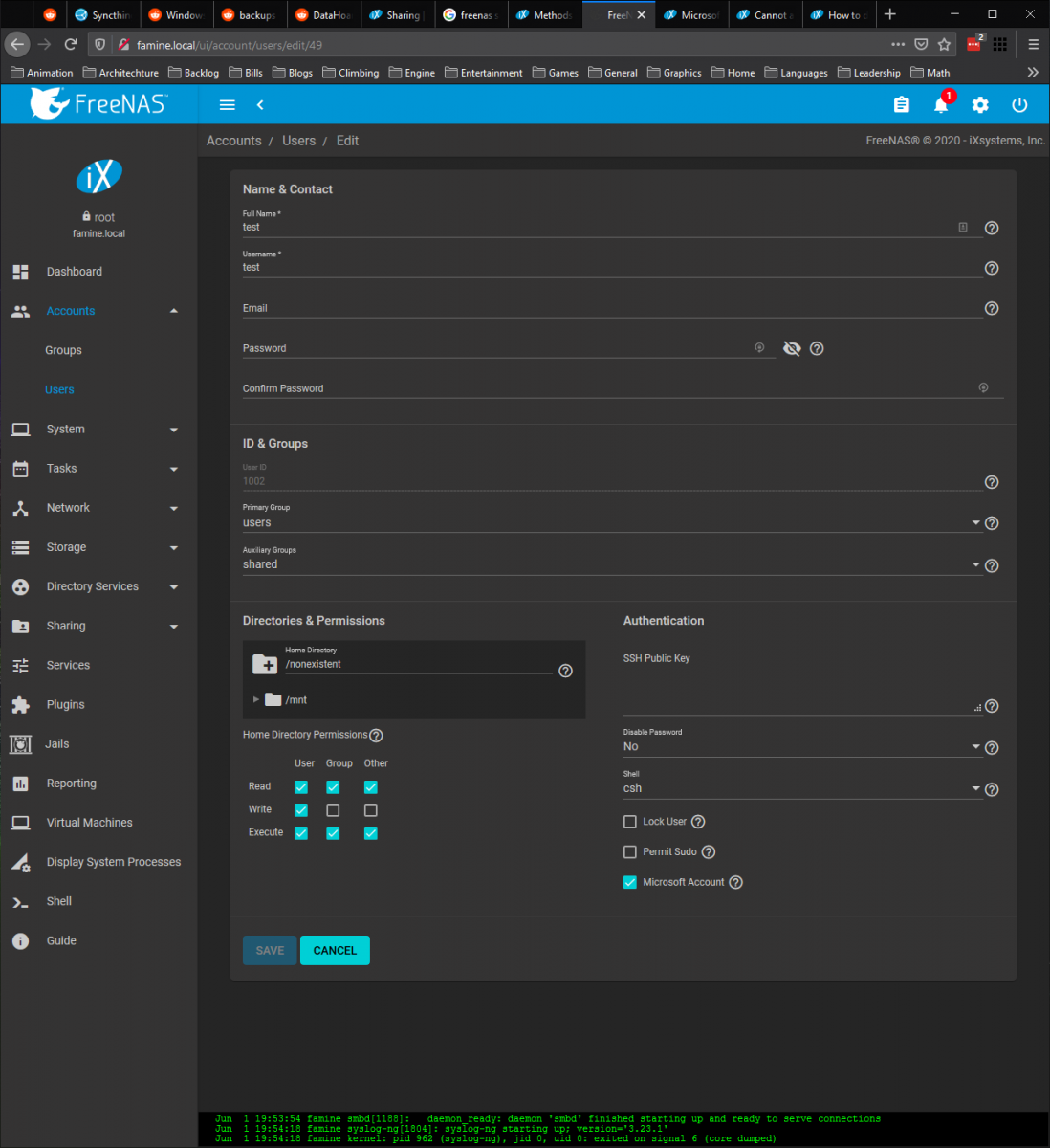Click the Plugins puzzle icon
Image resolution: width=1050 pixels, height=1148 pixels.
point(20,705)
